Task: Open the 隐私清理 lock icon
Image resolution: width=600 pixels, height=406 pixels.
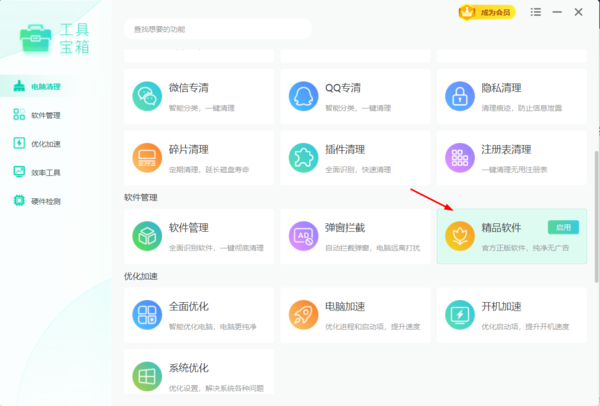Action: (x=460, y=96)
